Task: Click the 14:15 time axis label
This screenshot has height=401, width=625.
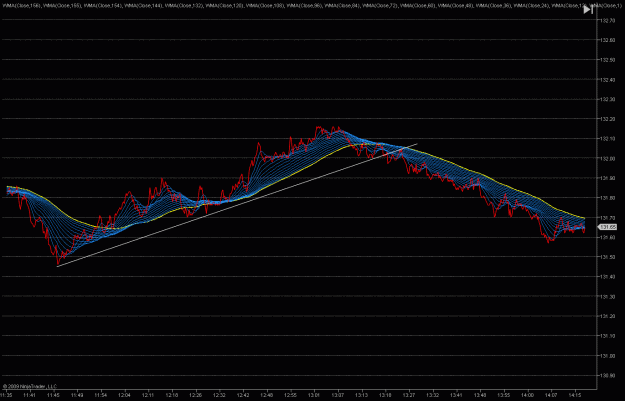Action: 575,395
